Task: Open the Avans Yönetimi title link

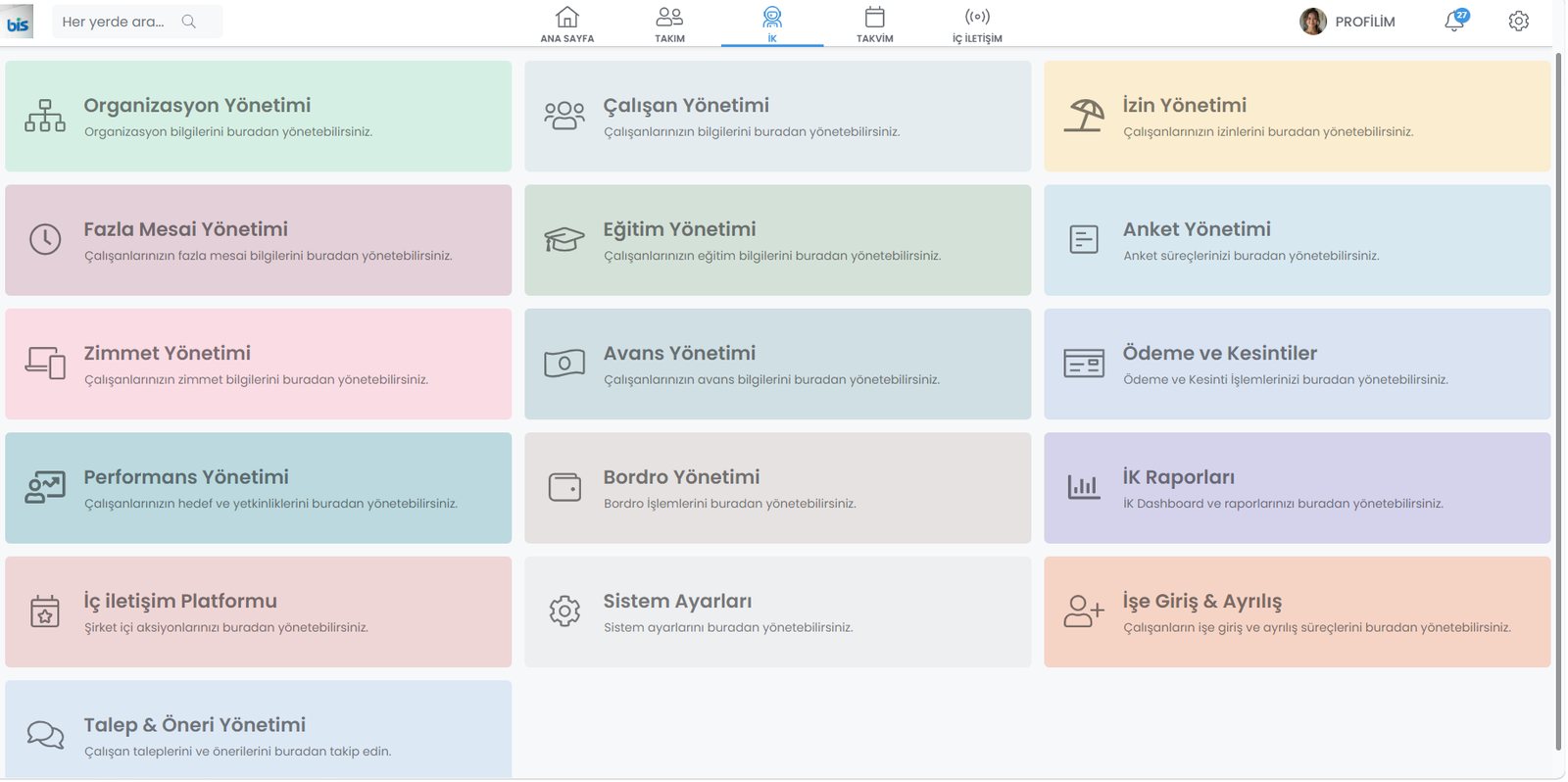Action: (x=680, y=353)
